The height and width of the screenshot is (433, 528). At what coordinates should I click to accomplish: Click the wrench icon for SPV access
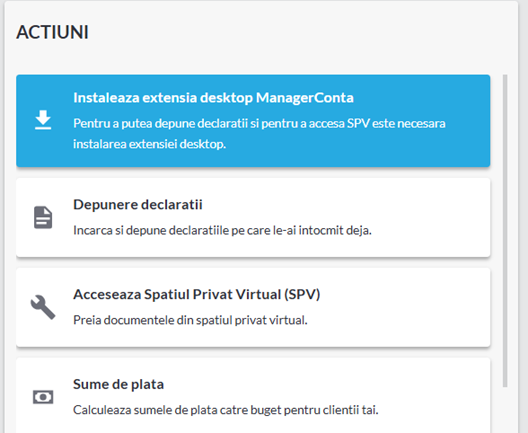click(x=43, y=307)
